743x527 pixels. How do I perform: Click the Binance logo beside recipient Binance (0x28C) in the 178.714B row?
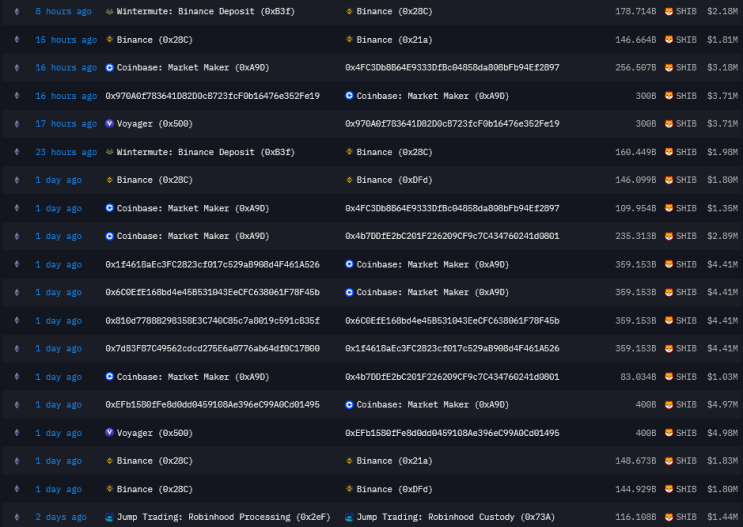pyautogui.click(x=349, y=11)
